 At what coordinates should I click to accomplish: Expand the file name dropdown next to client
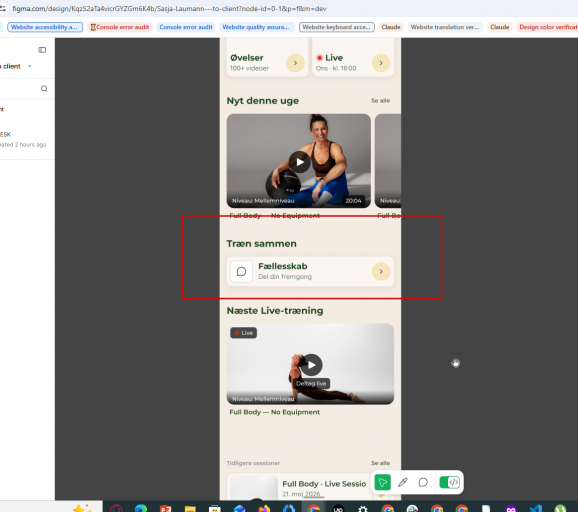(x=29, y=66)
